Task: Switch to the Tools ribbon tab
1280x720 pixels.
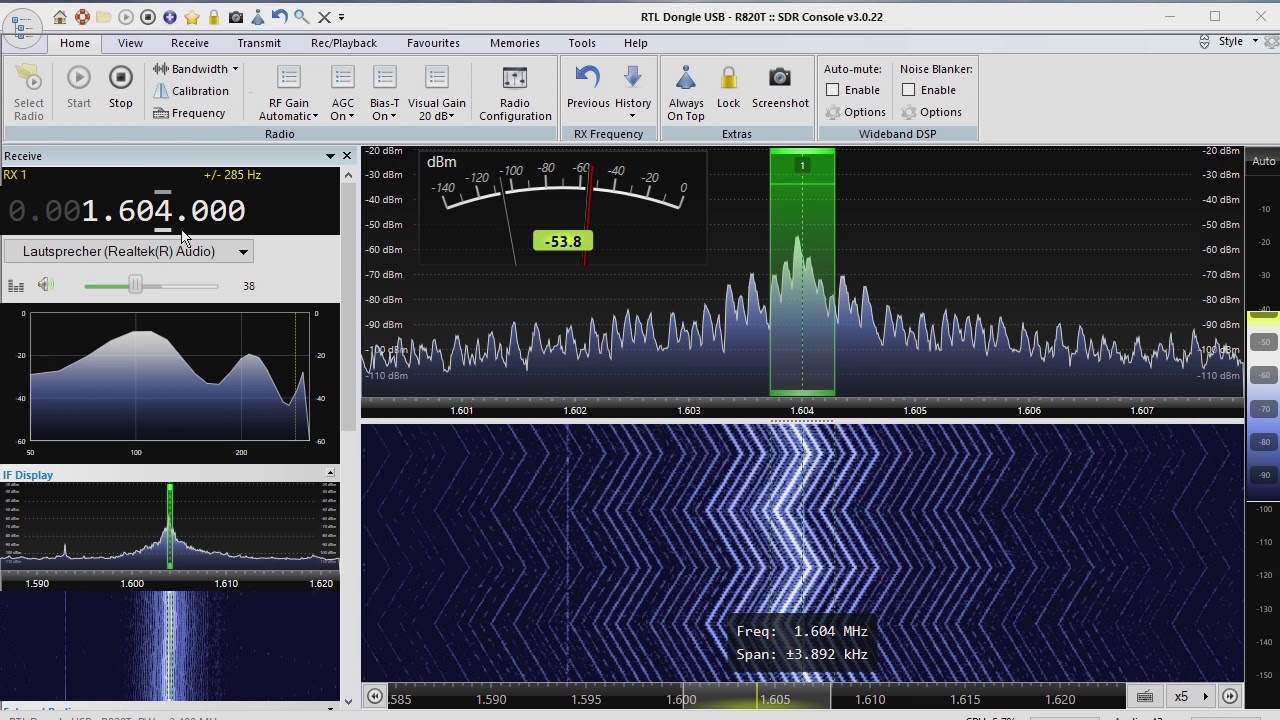Action: [x=582, y=43]
